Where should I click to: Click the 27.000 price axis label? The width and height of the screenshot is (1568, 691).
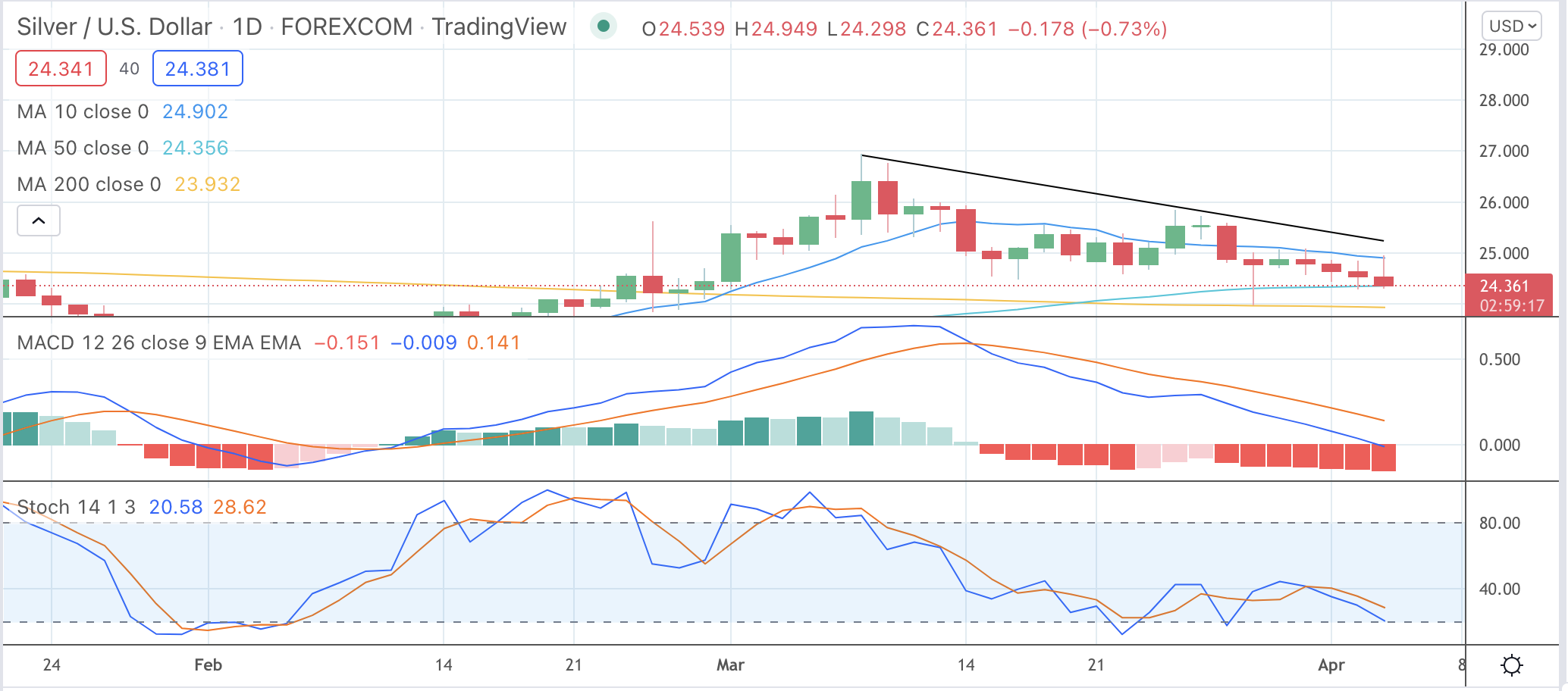coord(1504,151)
